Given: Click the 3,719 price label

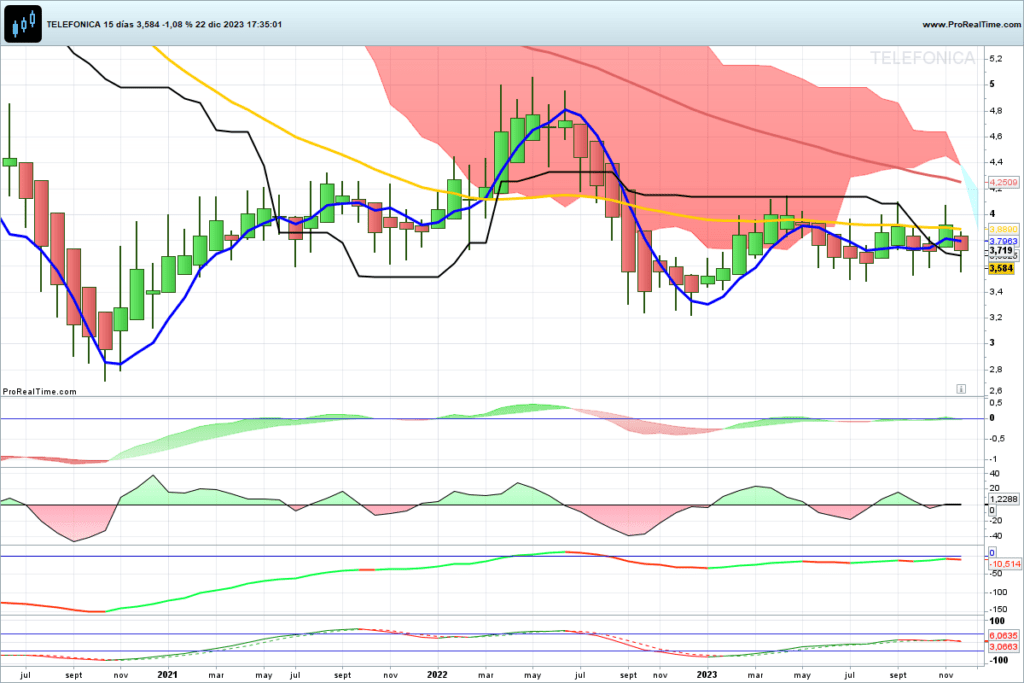Looking at the screenshot, I should [1001, 250].
